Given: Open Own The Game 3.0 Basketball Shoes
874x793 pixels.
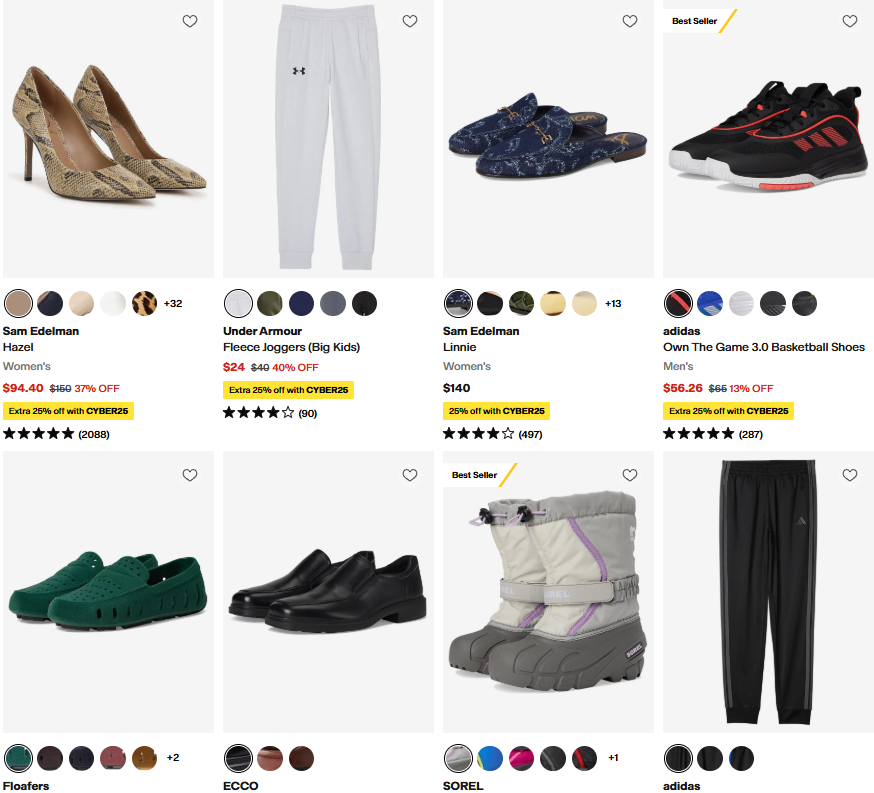Looking at the screenshot, I should pos(764,347).
